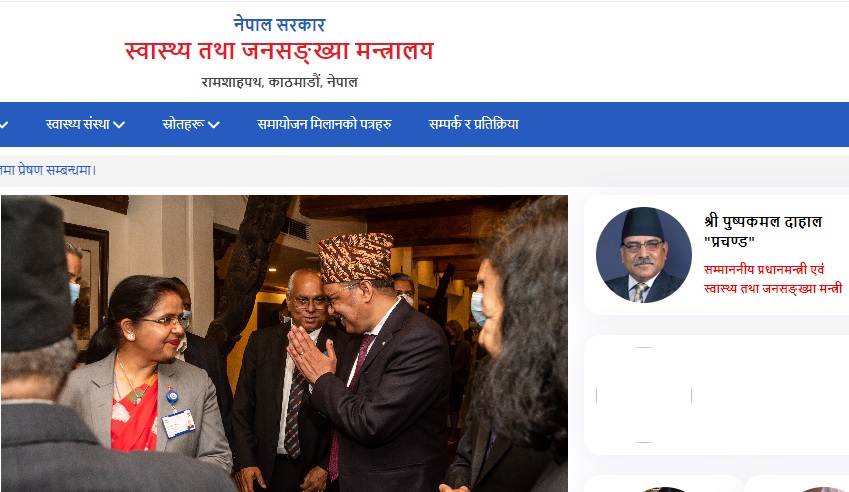Open समायोजन मिलानको पत्रहरु page
849x492 pixels.
click(324, 124)
